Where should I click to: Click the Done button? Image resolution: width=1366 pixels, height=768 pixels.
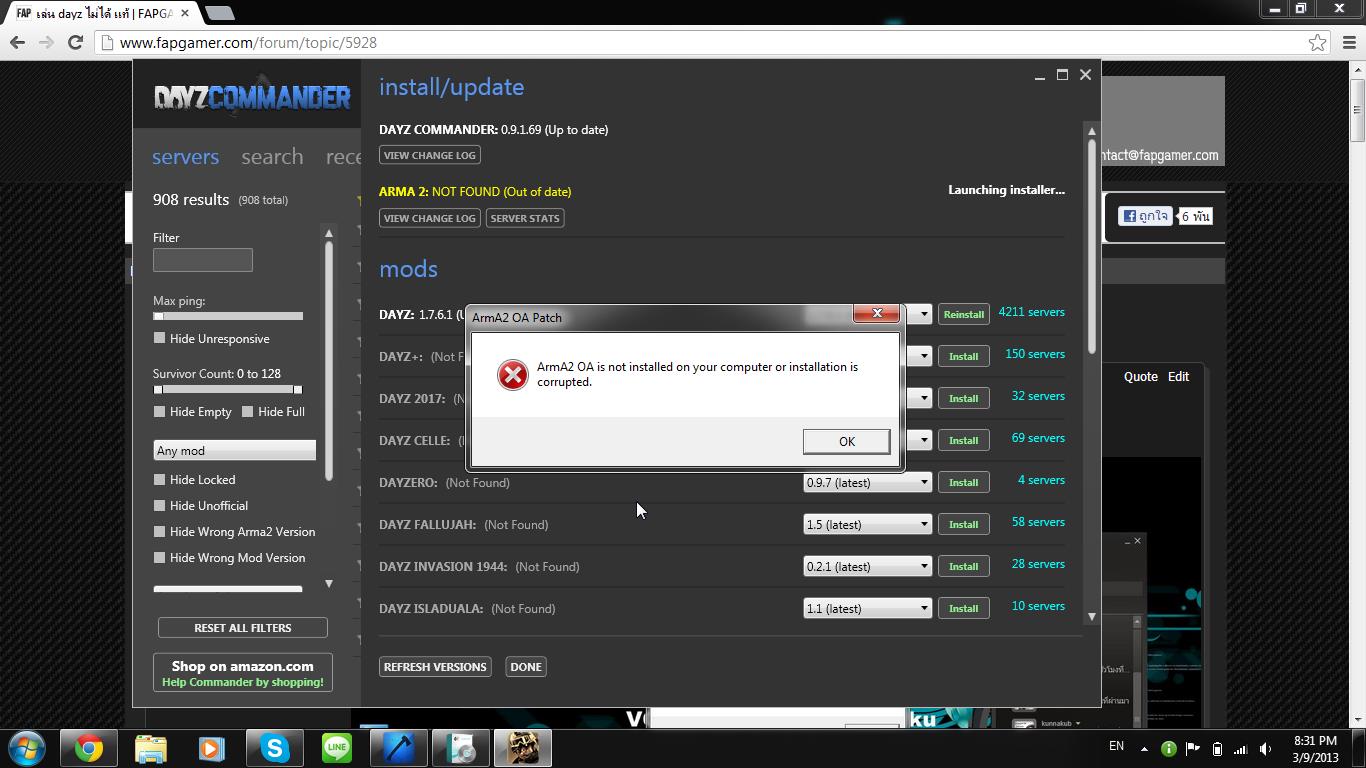click(x=526, y=667)
